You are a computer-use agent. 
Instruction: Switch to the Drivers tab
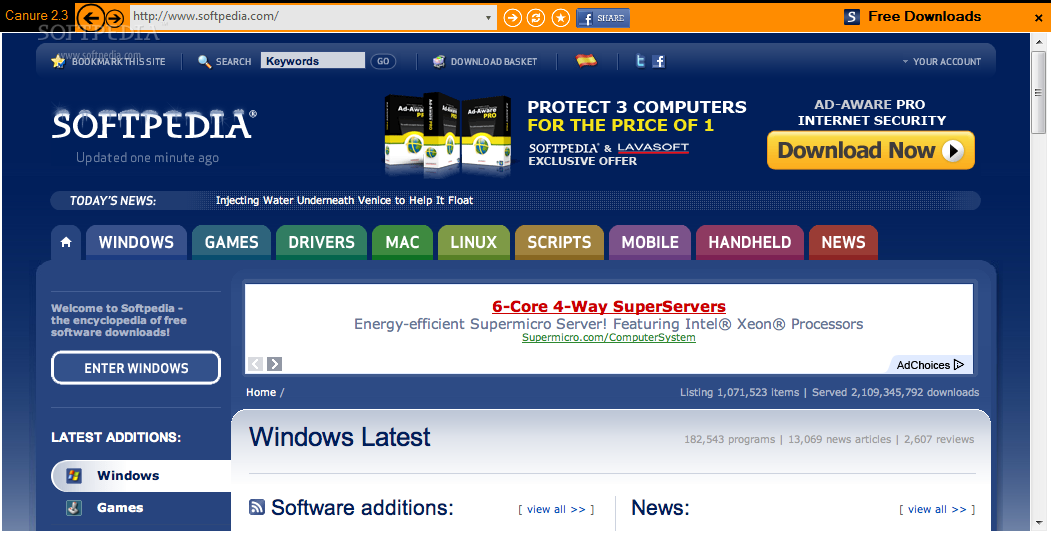click(x=321, y=242)
